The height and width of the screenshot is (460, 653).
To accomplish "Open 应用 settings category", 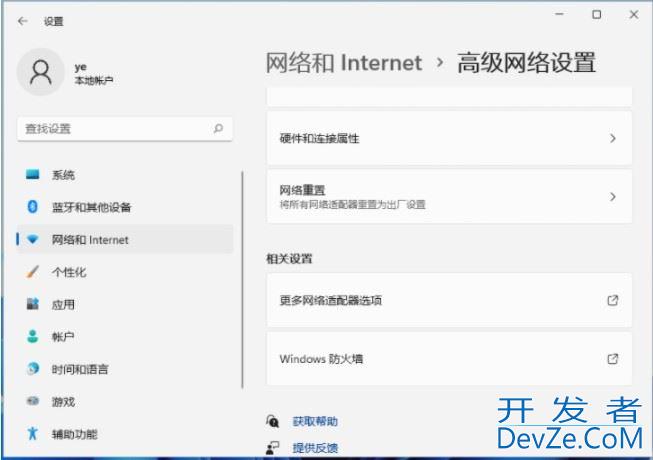I will pyautogui.click(x=125, y=304).
